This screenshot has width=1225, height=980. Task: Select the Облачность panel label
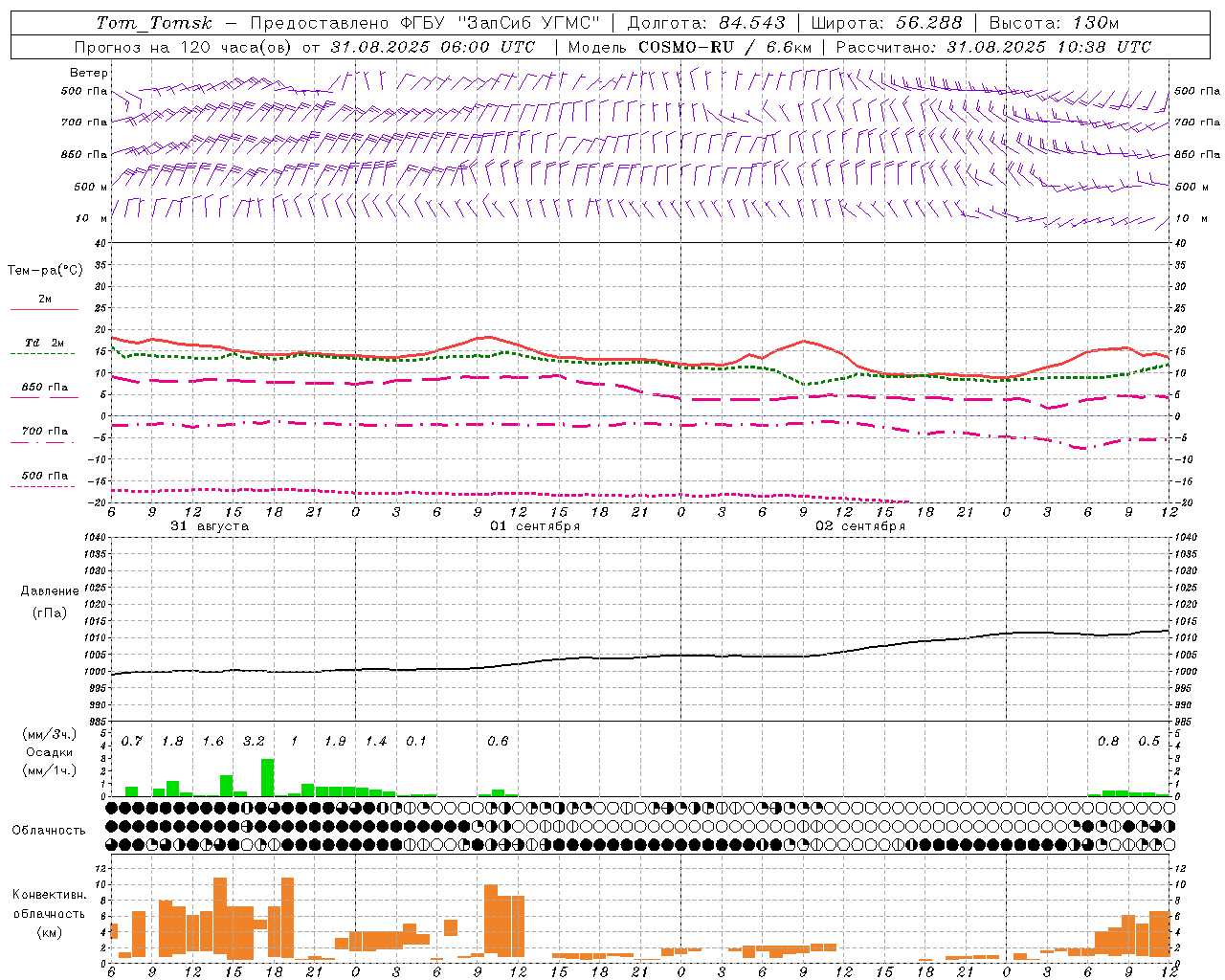pos(49,830)
